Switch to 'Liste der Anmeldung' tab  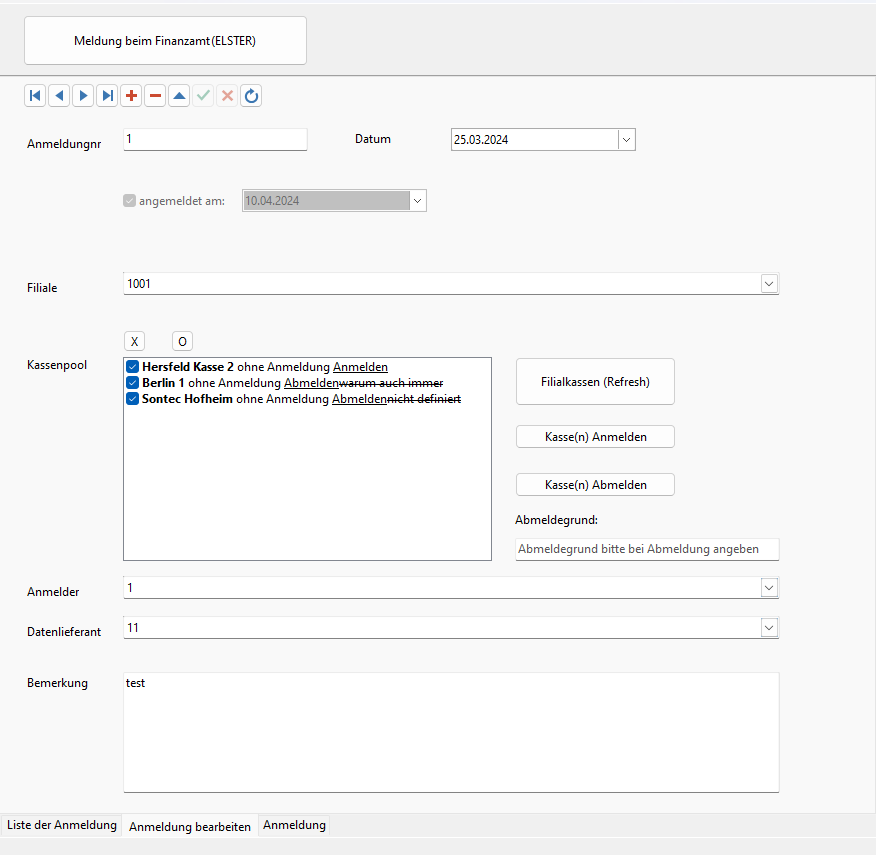tap(61, 825)
